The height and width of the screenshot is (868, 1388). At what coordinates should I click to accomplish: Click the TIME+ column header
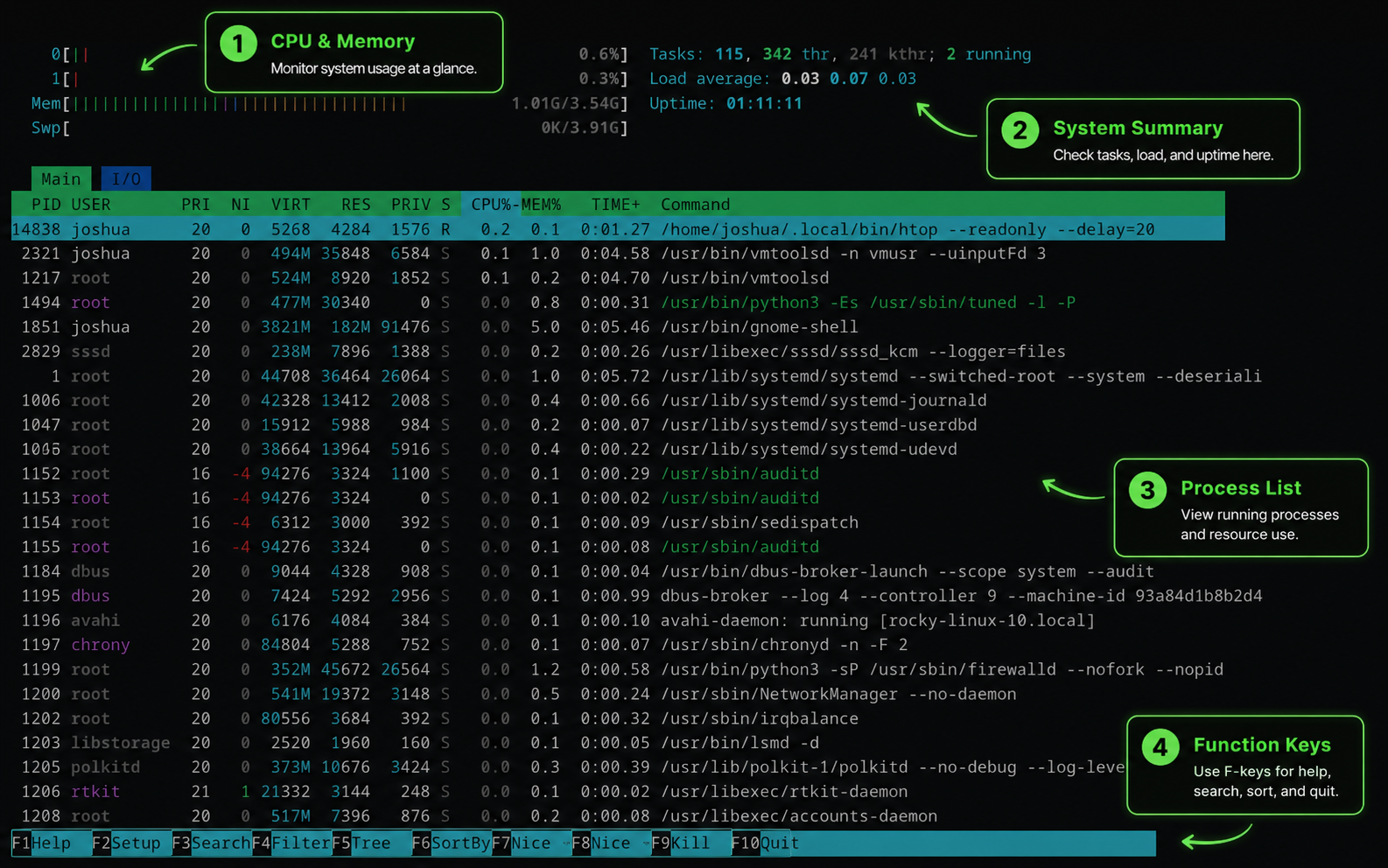(x=615, y=204)
